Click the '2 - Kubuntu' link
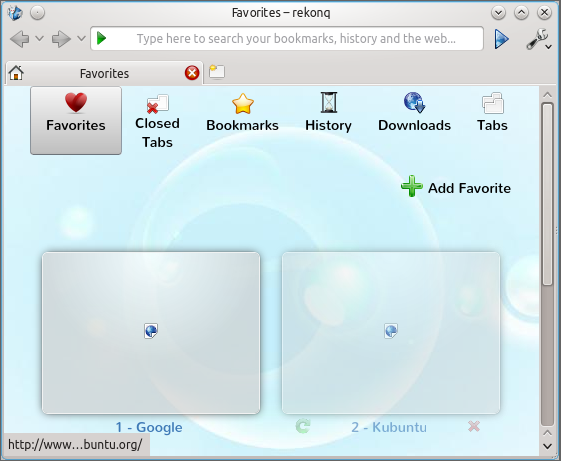The width and height of the screenshot is (561, 461). (x=389, y=427)
